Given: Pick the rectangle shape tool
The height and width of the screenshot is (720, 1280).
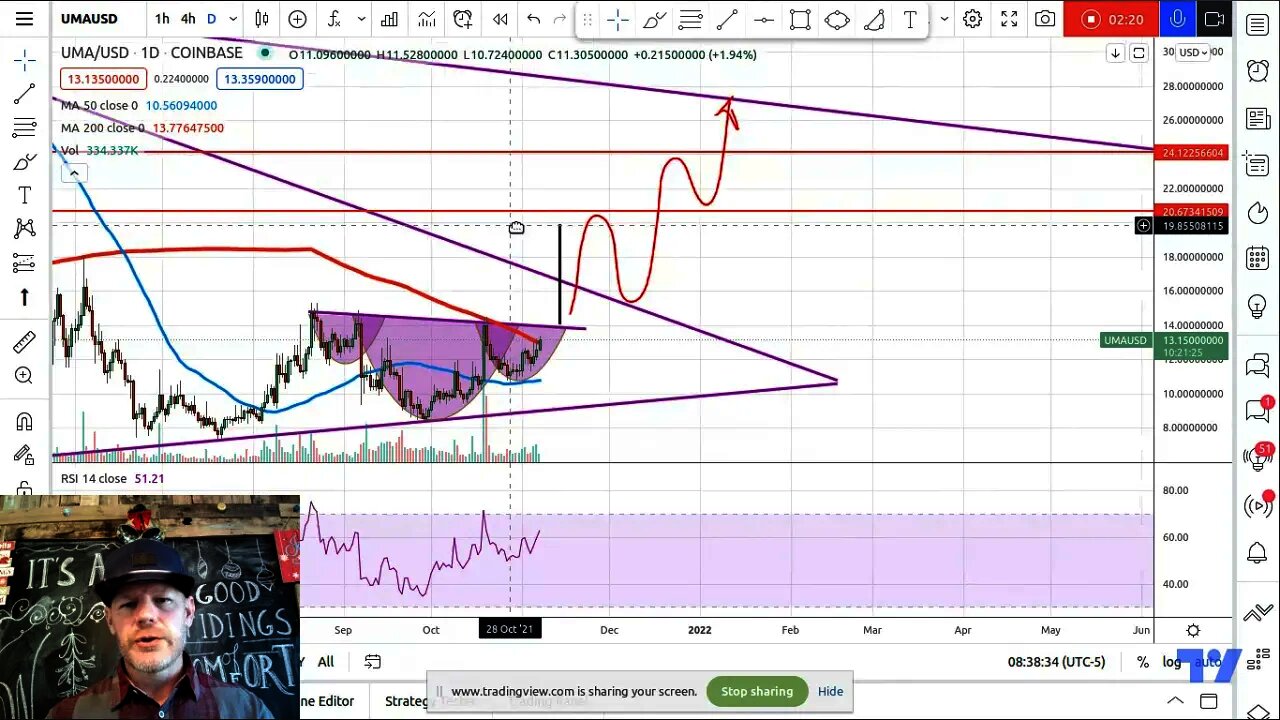Looking at the screenshot, I should pyautogui.click(x=799, y=18).
